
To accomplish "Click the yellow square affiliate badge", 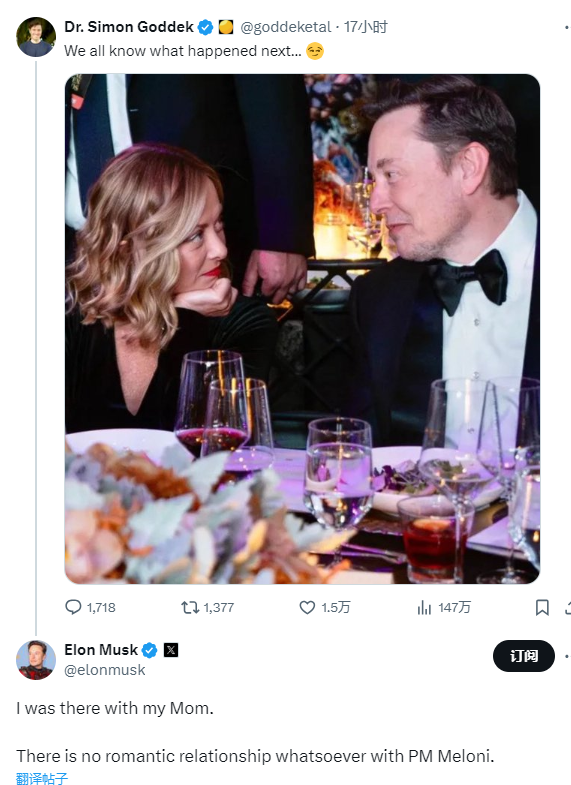I will 226,27.
